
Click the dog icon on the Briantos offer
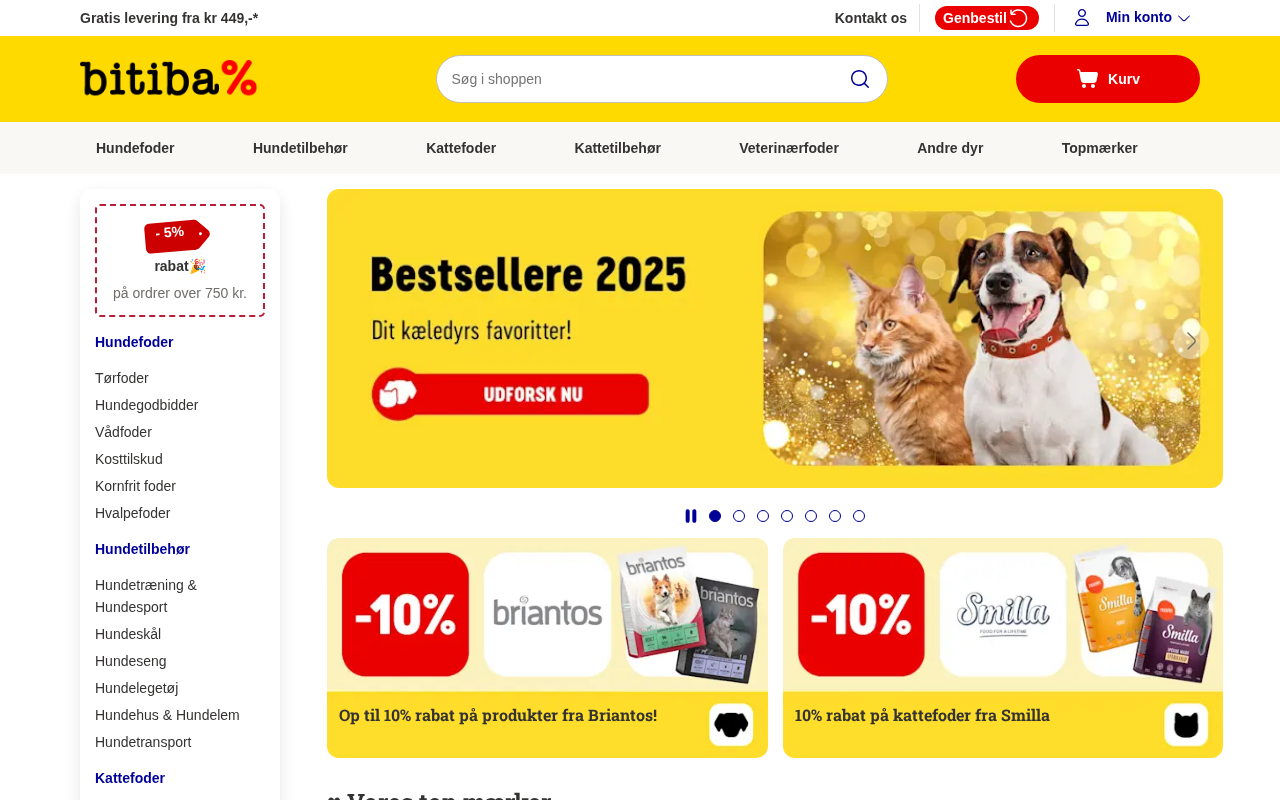tap(731, 725)
